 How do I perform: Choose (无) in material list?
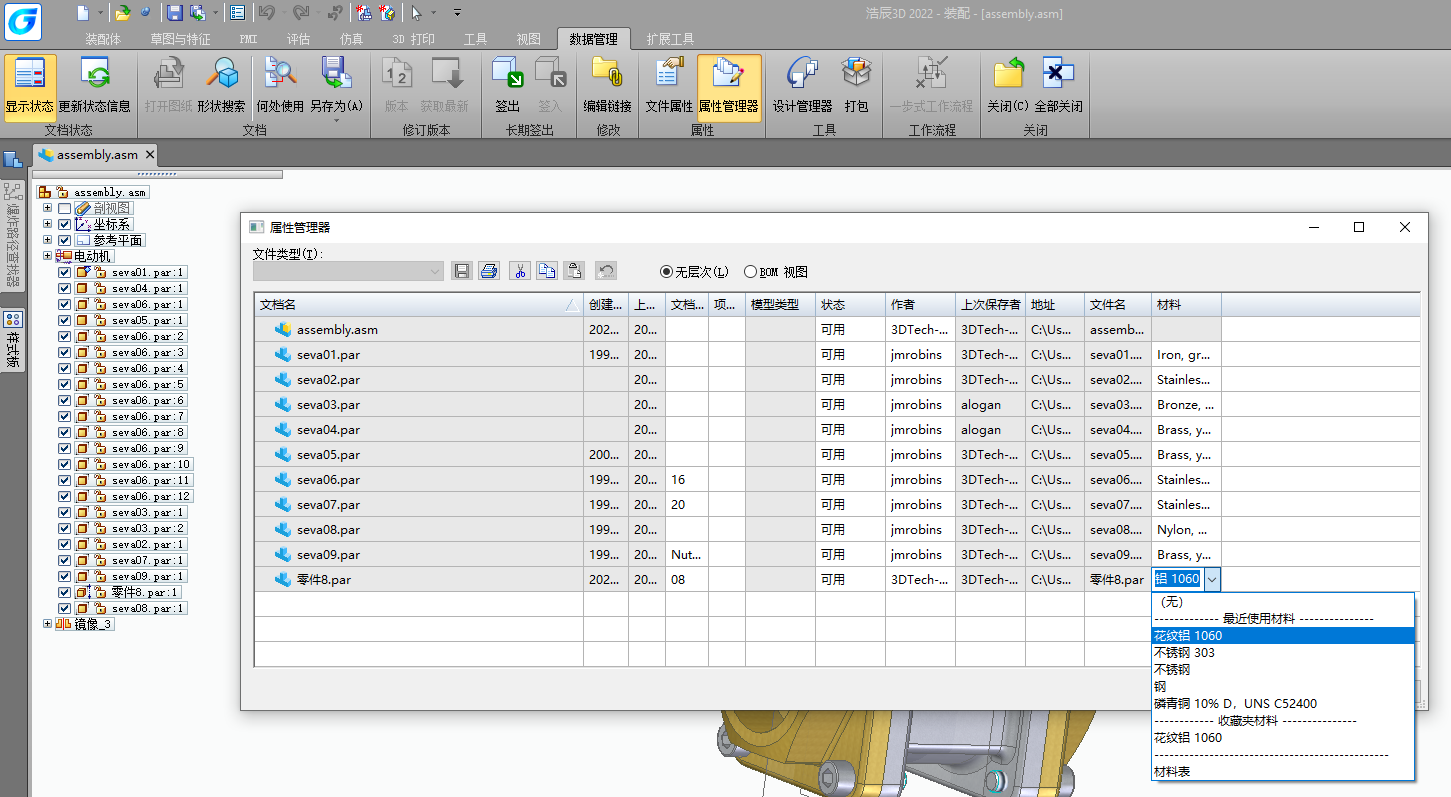coord(1283,602)
